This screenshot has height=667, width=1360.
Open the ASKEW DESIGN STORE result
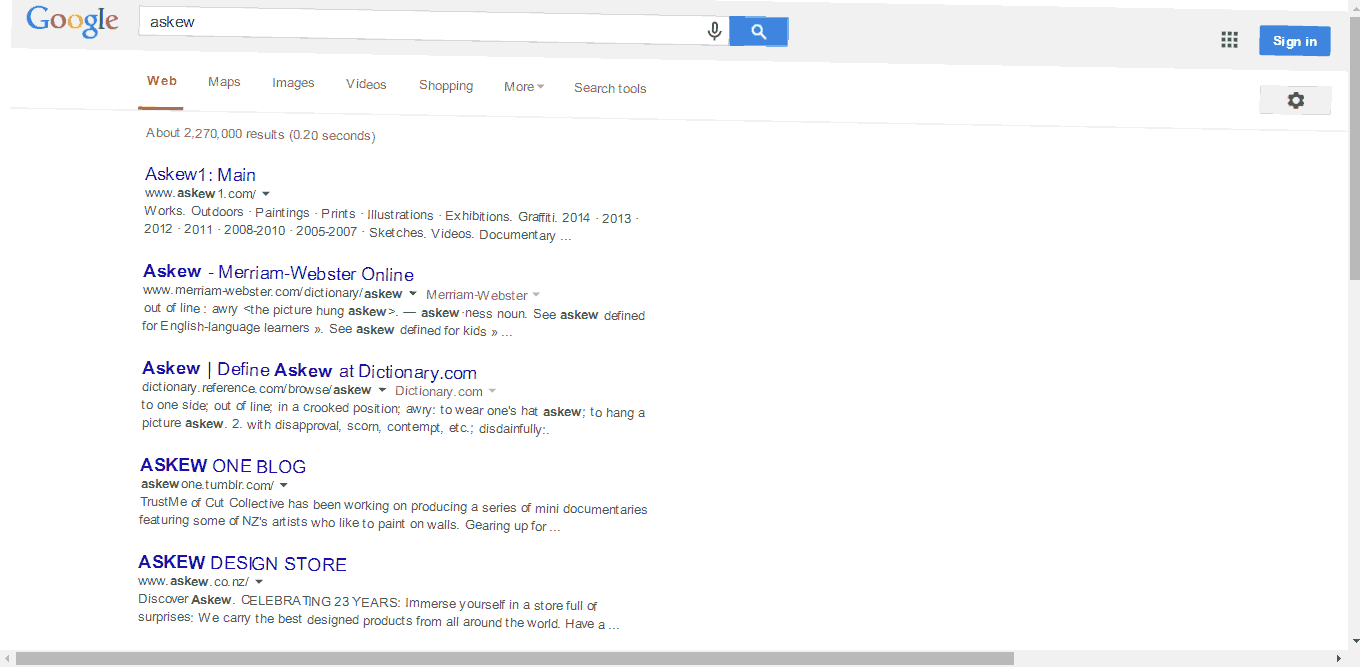click(242, 564)
